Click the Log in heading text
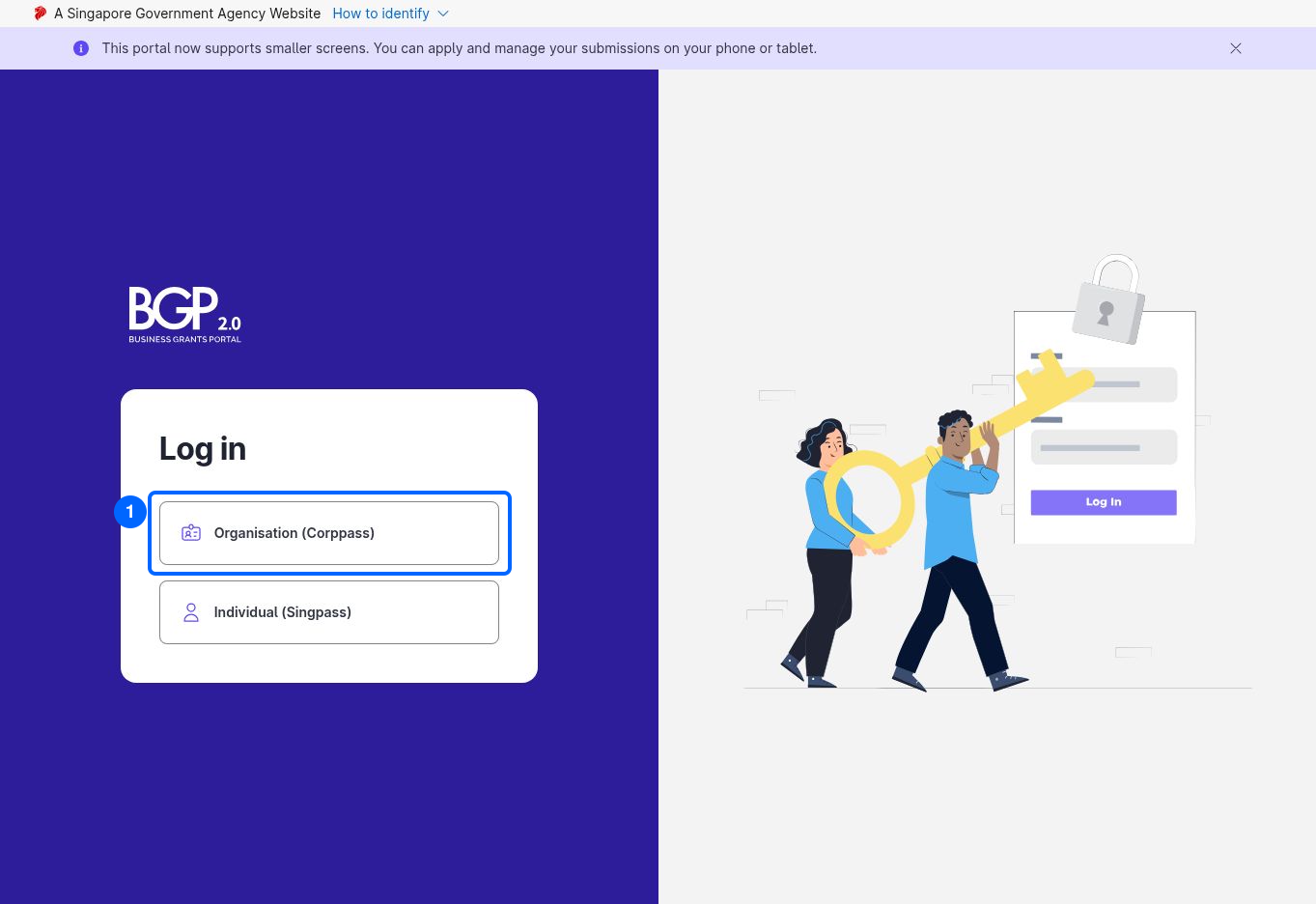Viewport: 1316px width, 904px height. point(203,449)
